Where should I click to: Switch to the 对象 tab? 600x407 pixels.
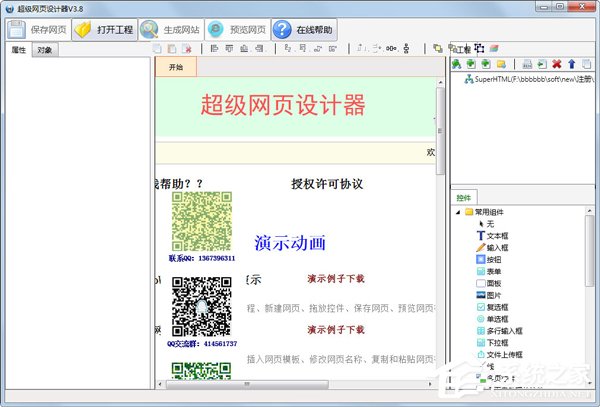pyautogui.click(x=45, y=49)
